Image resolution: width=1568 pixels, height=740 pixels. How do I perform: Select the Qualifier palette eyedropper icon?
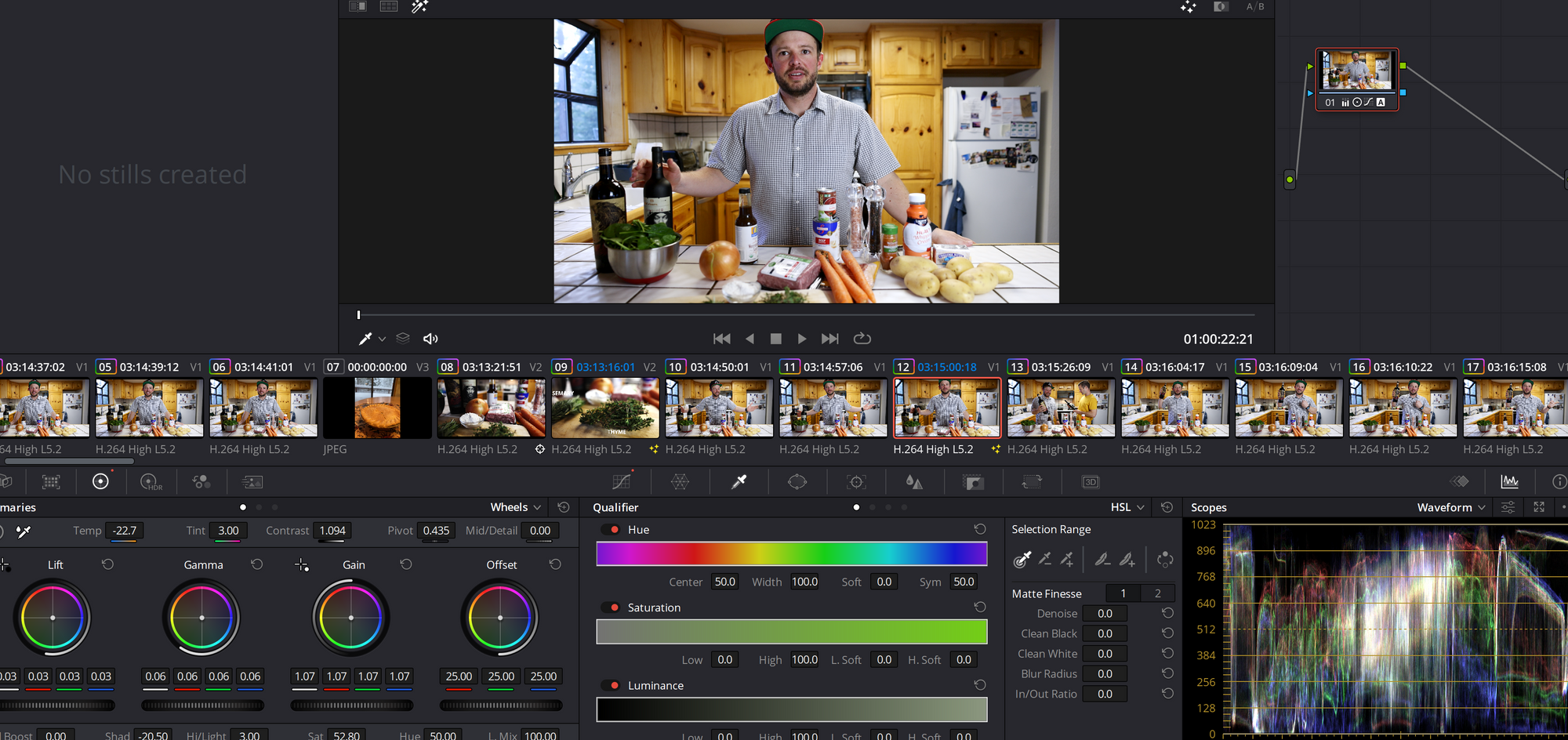[x=739, y=482]
